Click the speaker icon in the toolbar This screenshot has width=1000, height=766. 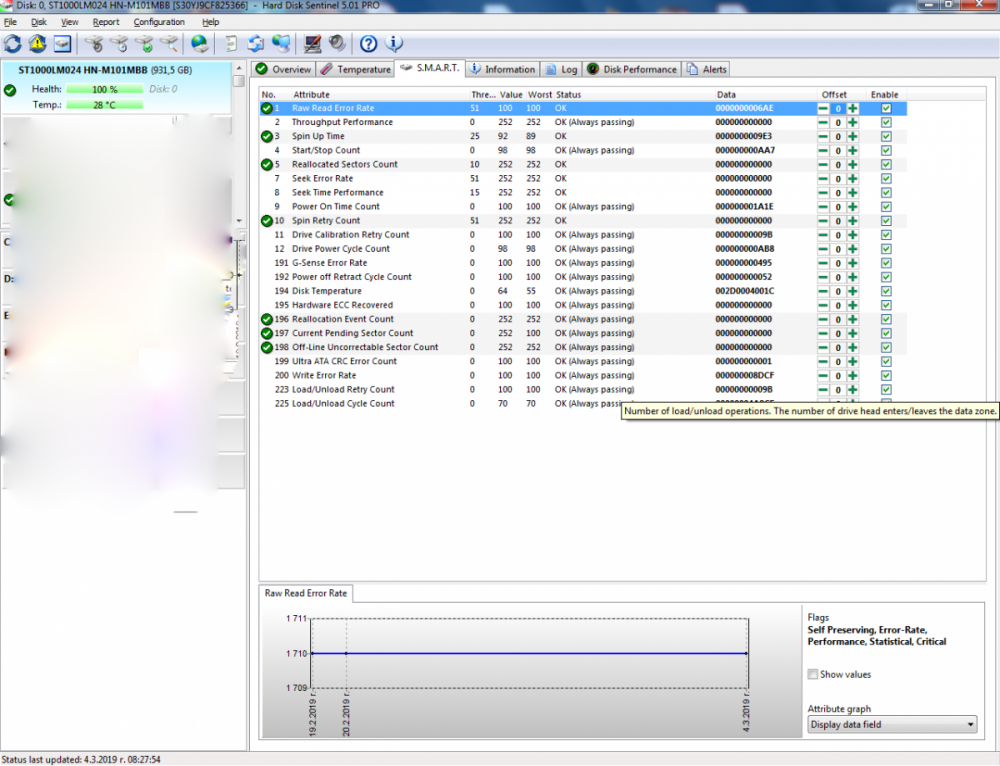click(x=337, y=44)
